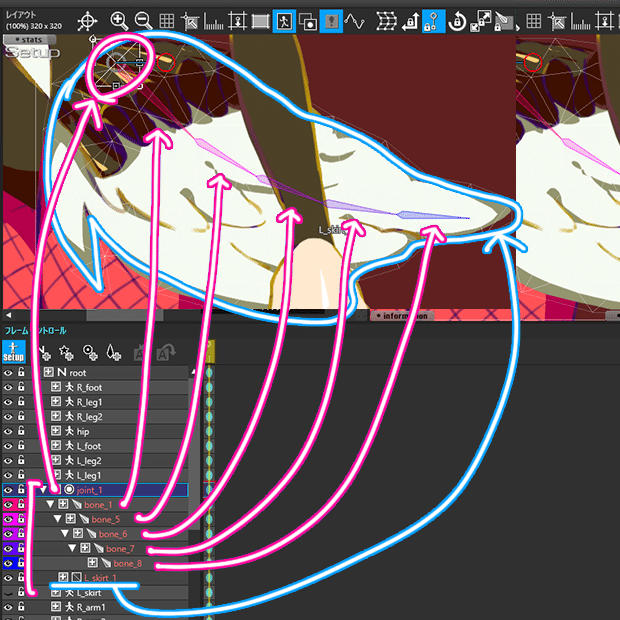Click the star-plus add effect part icon

pyautogui.click(x=66, y=352)
